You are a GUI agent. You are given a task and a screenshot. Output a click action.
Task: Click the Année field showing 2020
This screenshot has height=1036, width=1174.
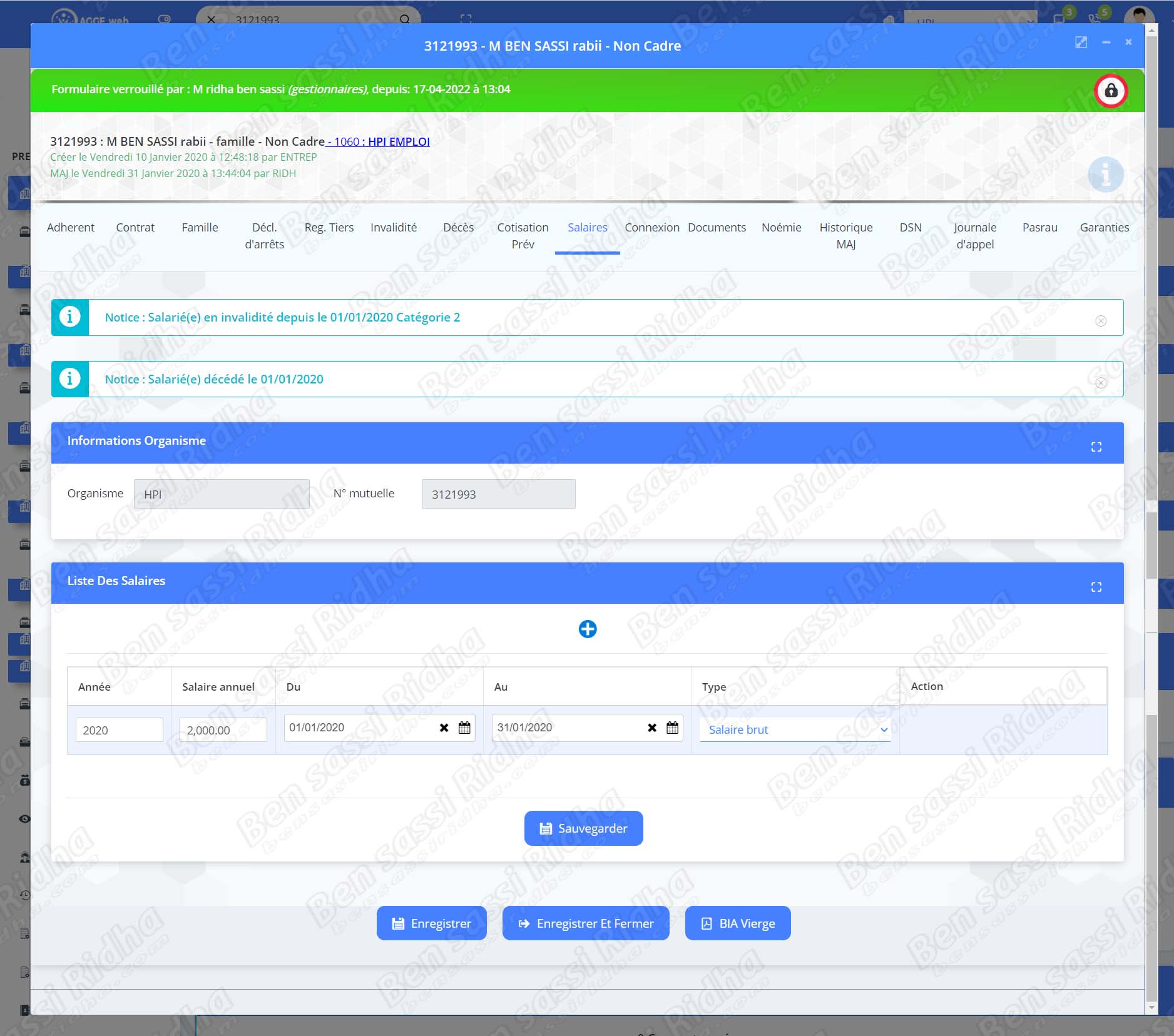(x=119, y=730)
